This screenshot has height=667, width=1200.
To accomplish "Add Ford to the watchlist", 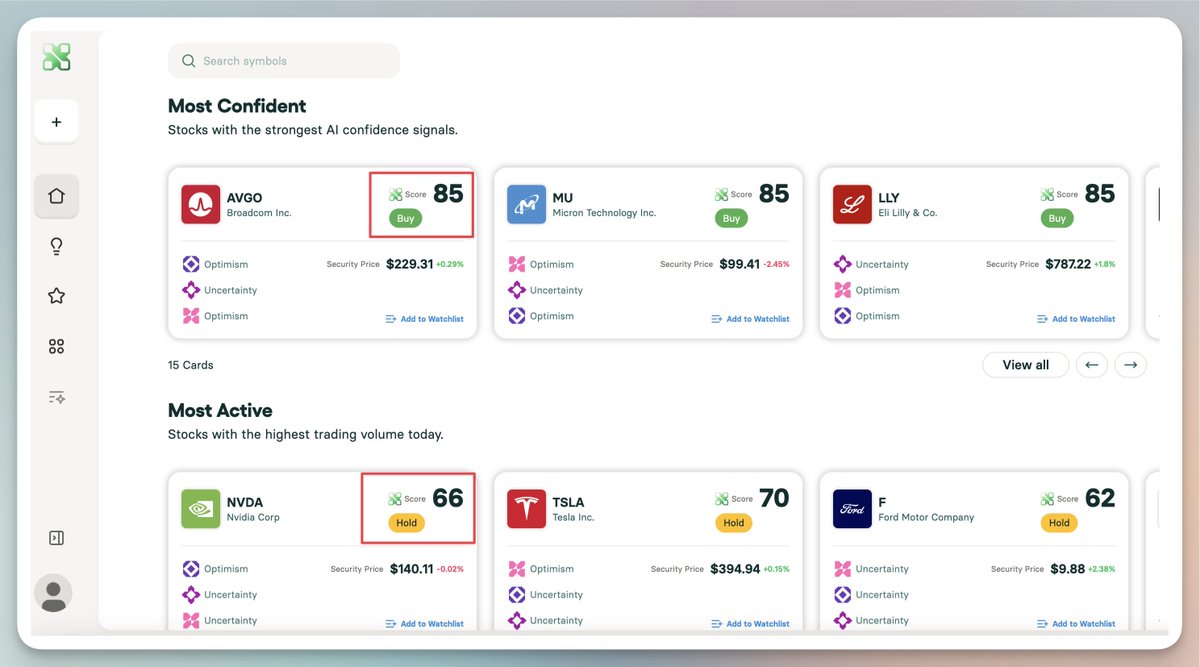I will [1076, 624].
